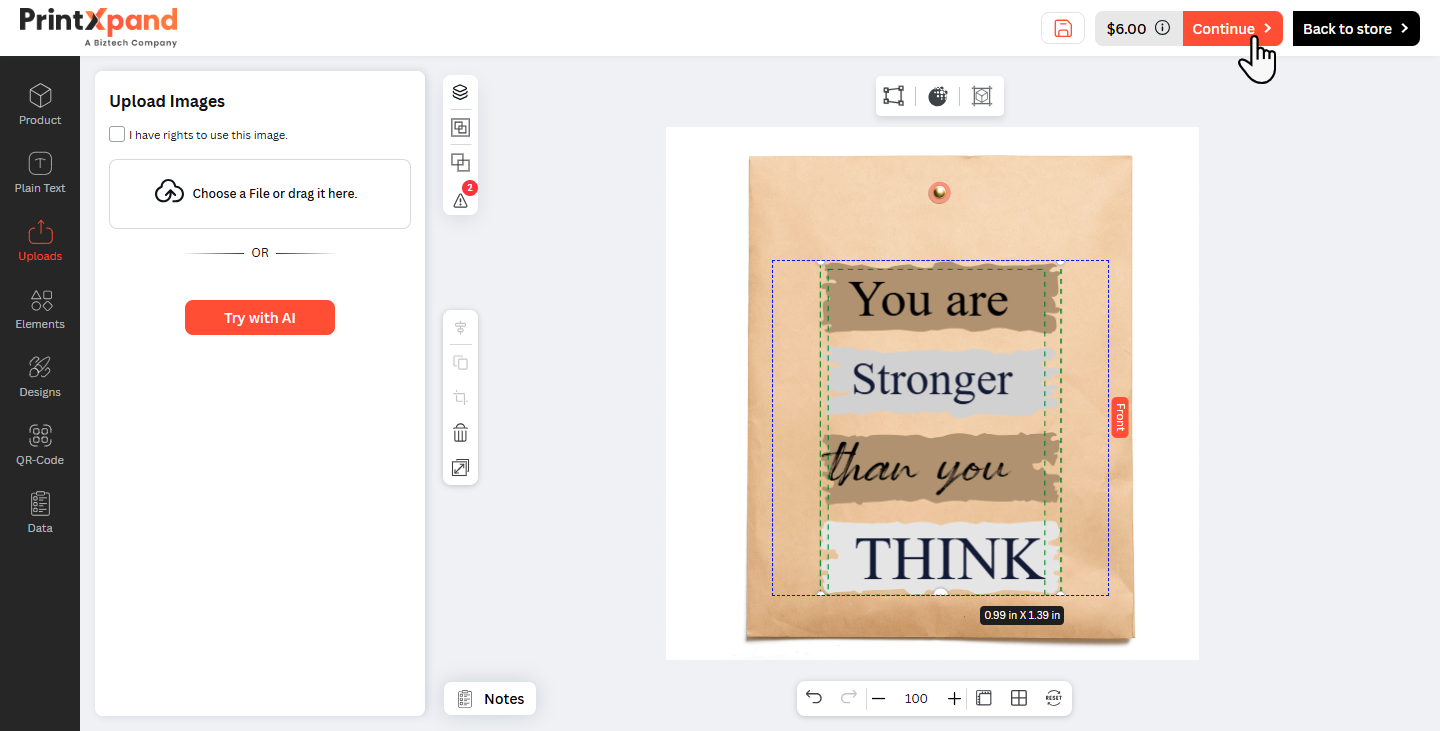The height and width of the screenshot is (731, 1440).
Task: Toggle the grid view icon
Action: tap(1019, 698)
